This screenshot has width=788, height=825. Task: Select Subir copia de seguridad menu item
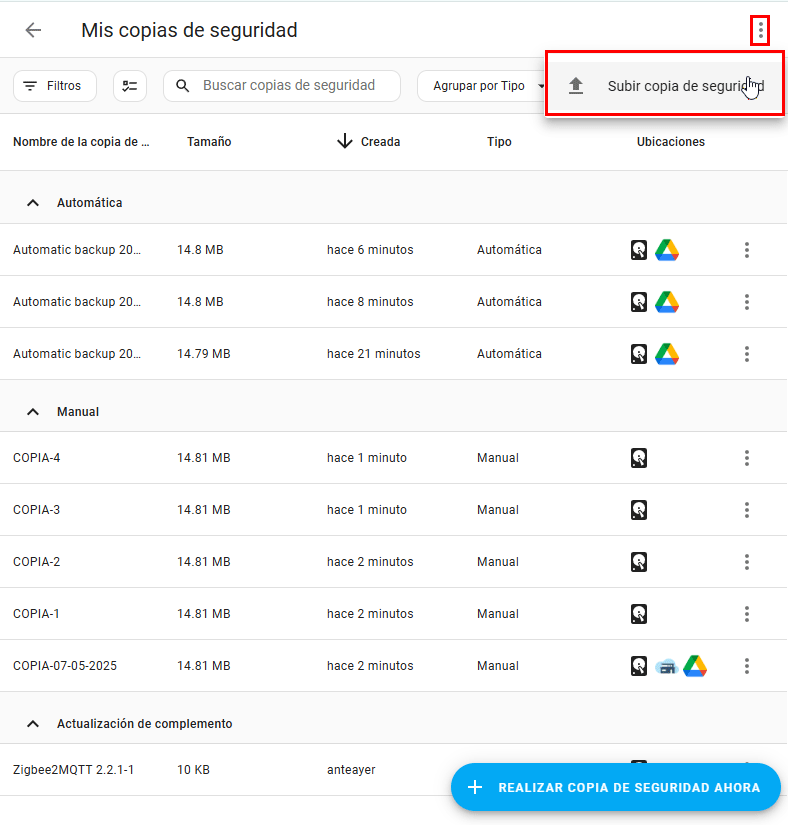pos(664,86)
